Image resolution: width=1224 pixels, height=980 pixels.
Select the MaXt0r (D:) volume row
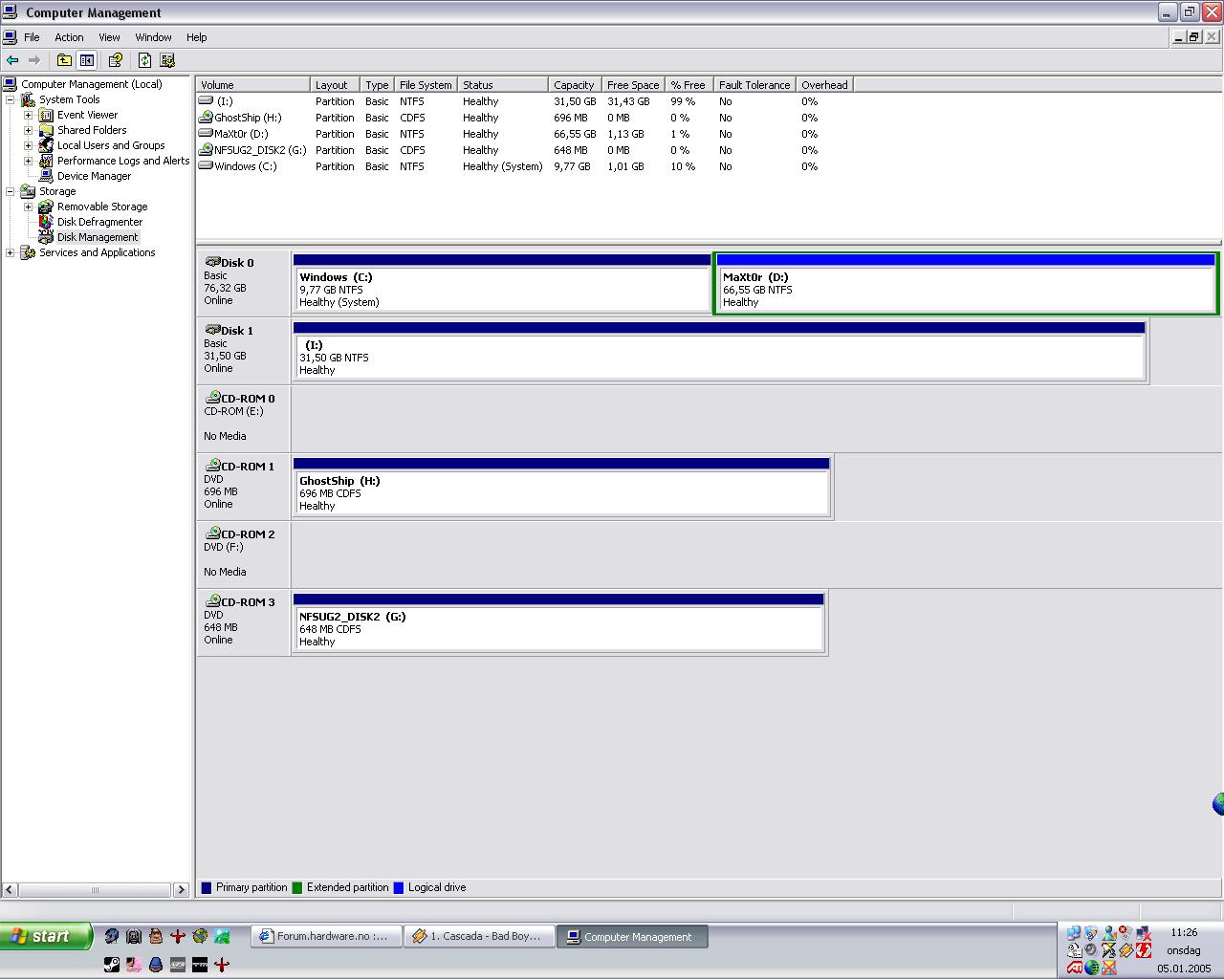click(x=509, y=134)
